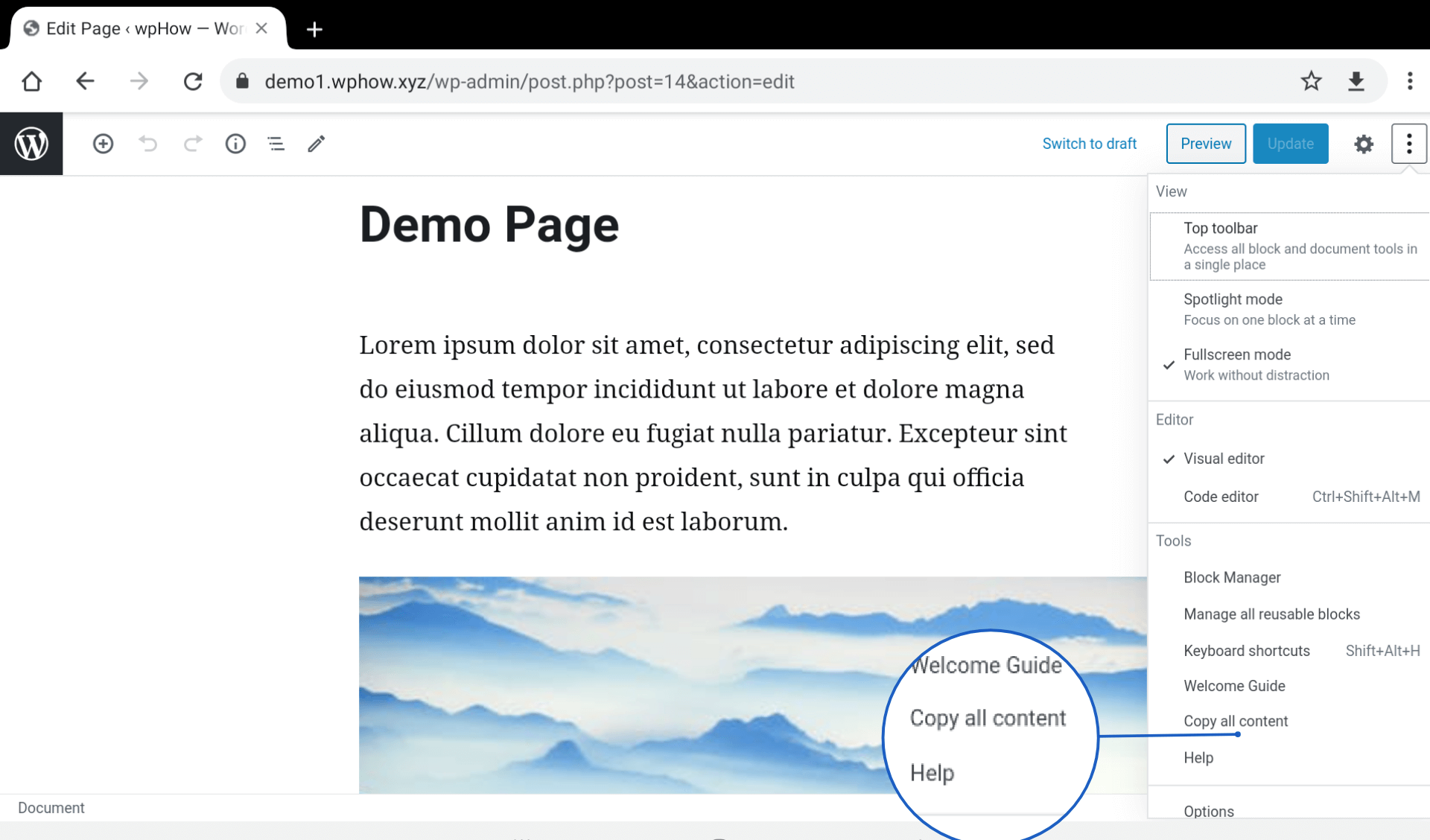Click the Update publish button
1430x840 pixels.
point(1290,143)
